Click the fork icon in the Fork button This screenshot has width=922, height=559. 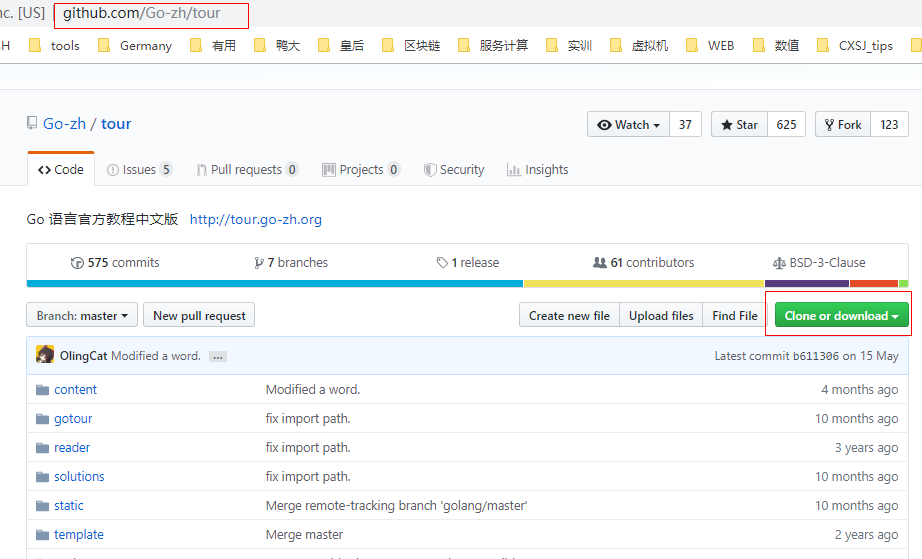click(829, 125)
